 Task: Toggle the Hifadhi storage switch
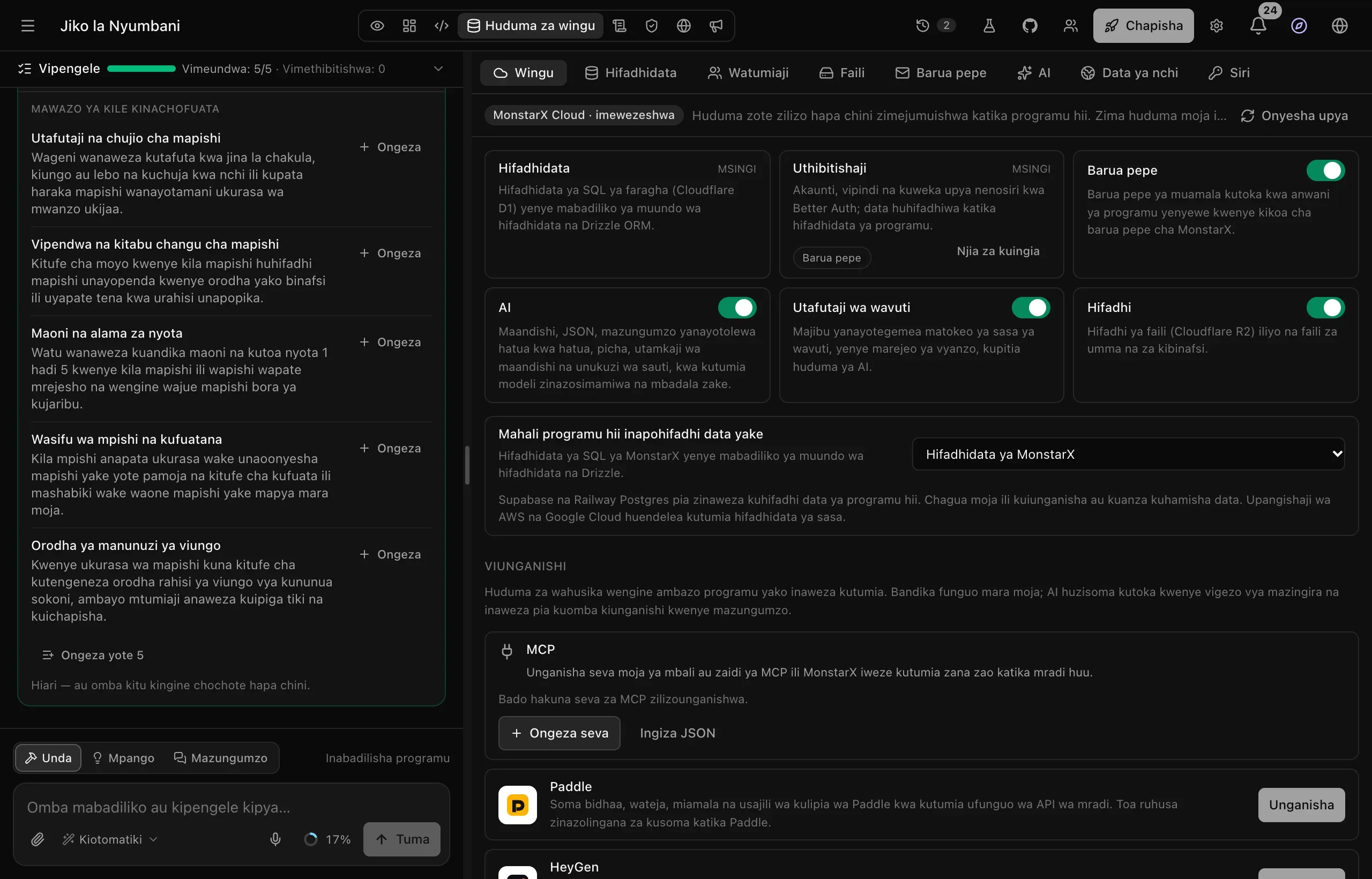tap(1325, 308)
